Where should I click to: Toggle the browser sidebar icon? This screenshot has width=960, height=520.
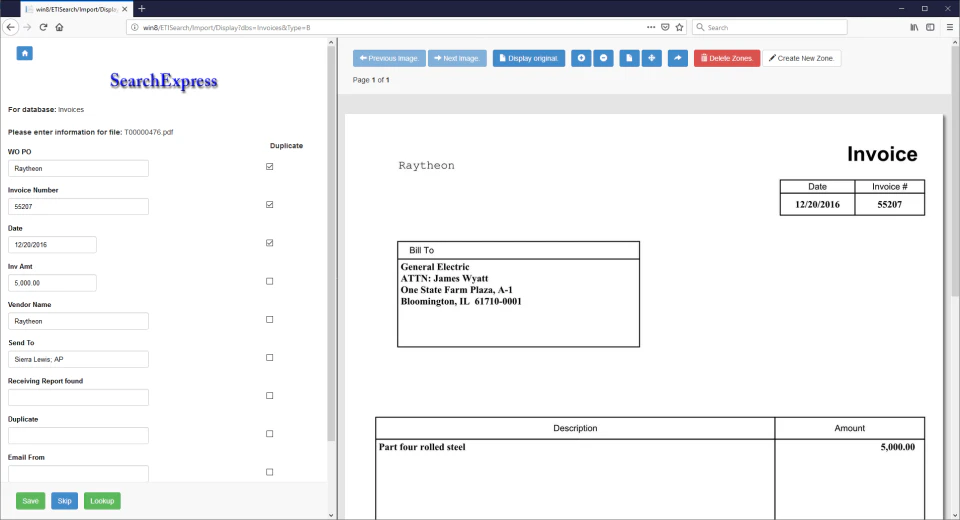(930, 27)
